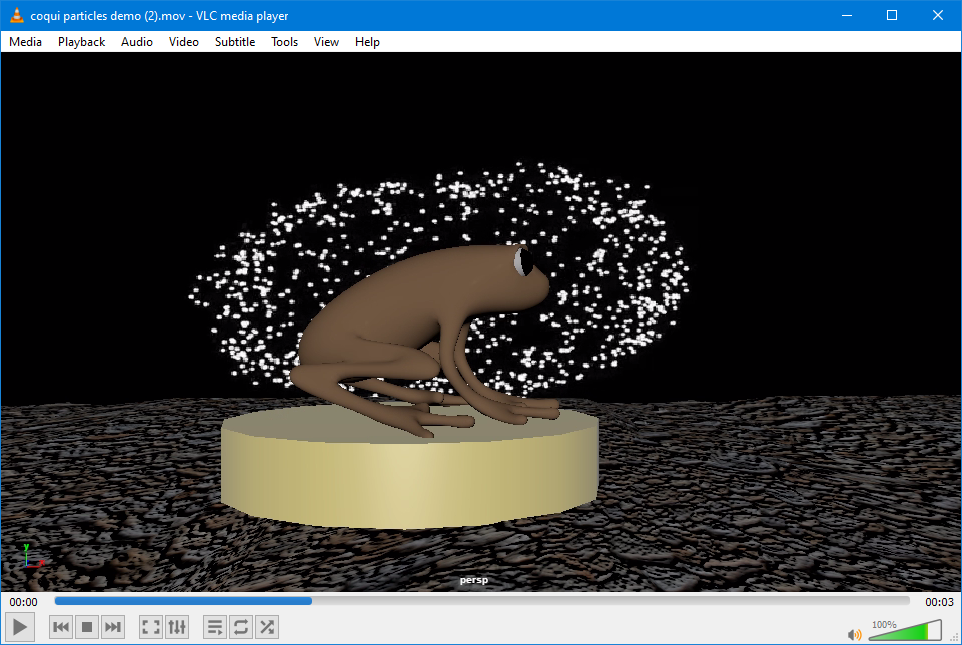Toggle random shuffle playback
The height and width of the screenshot is (645, 962).
click(x=267, y=627)
